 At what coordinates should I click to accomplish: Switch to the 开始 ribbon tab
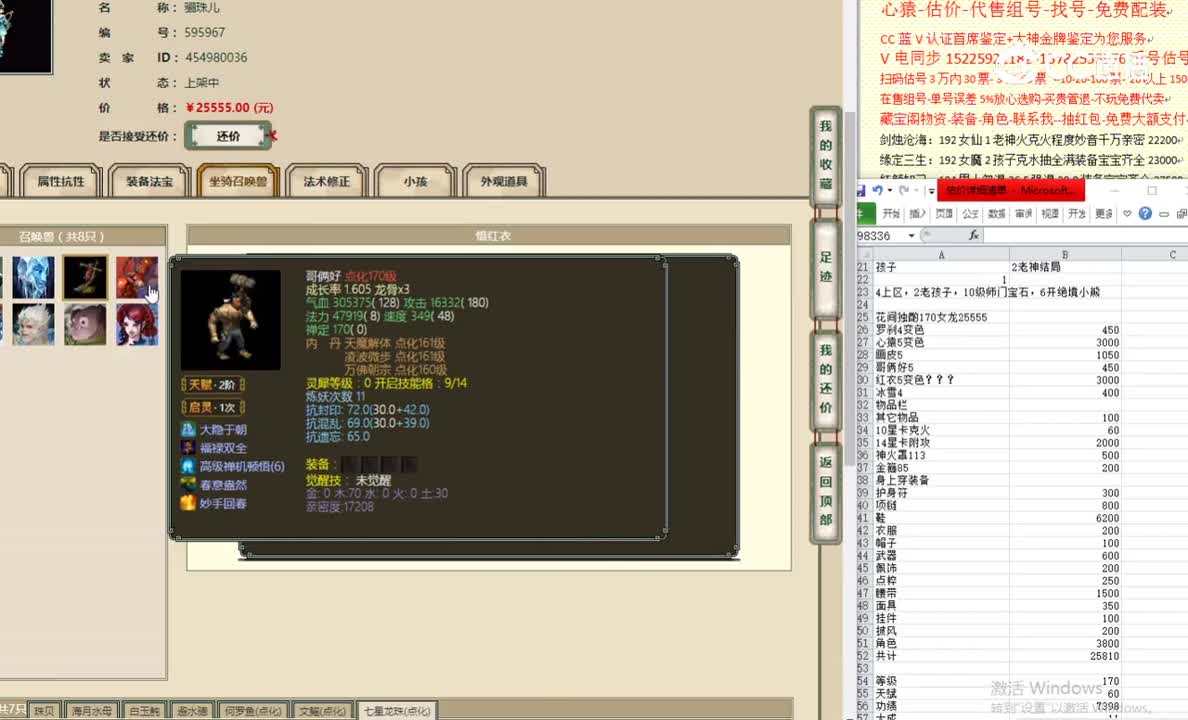coord(893,214)
